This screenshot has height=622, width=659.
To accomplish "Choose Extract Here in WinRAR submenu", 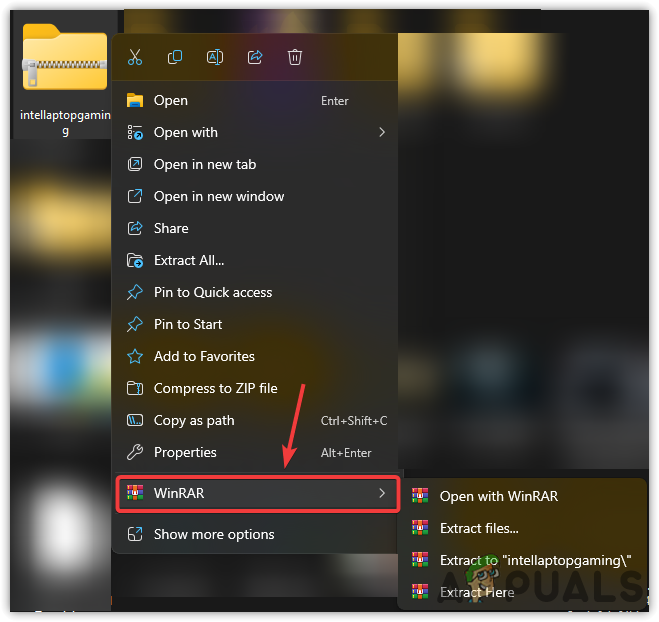I will pyautogui.click(x=521, y=592).
